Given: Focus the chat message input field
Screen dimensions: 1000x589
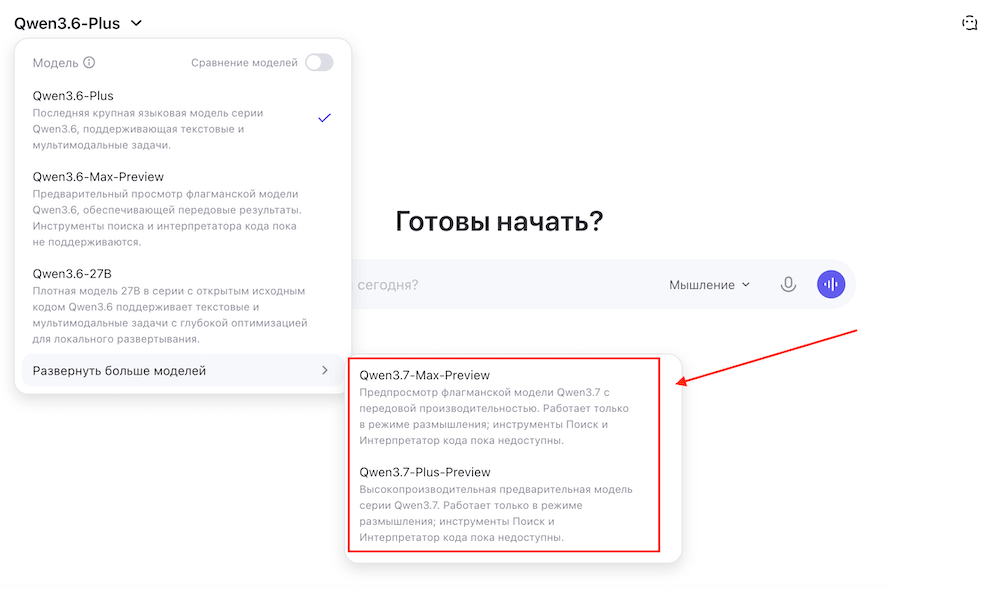Looking at the screenshot, I should click(x=504, y=285).
